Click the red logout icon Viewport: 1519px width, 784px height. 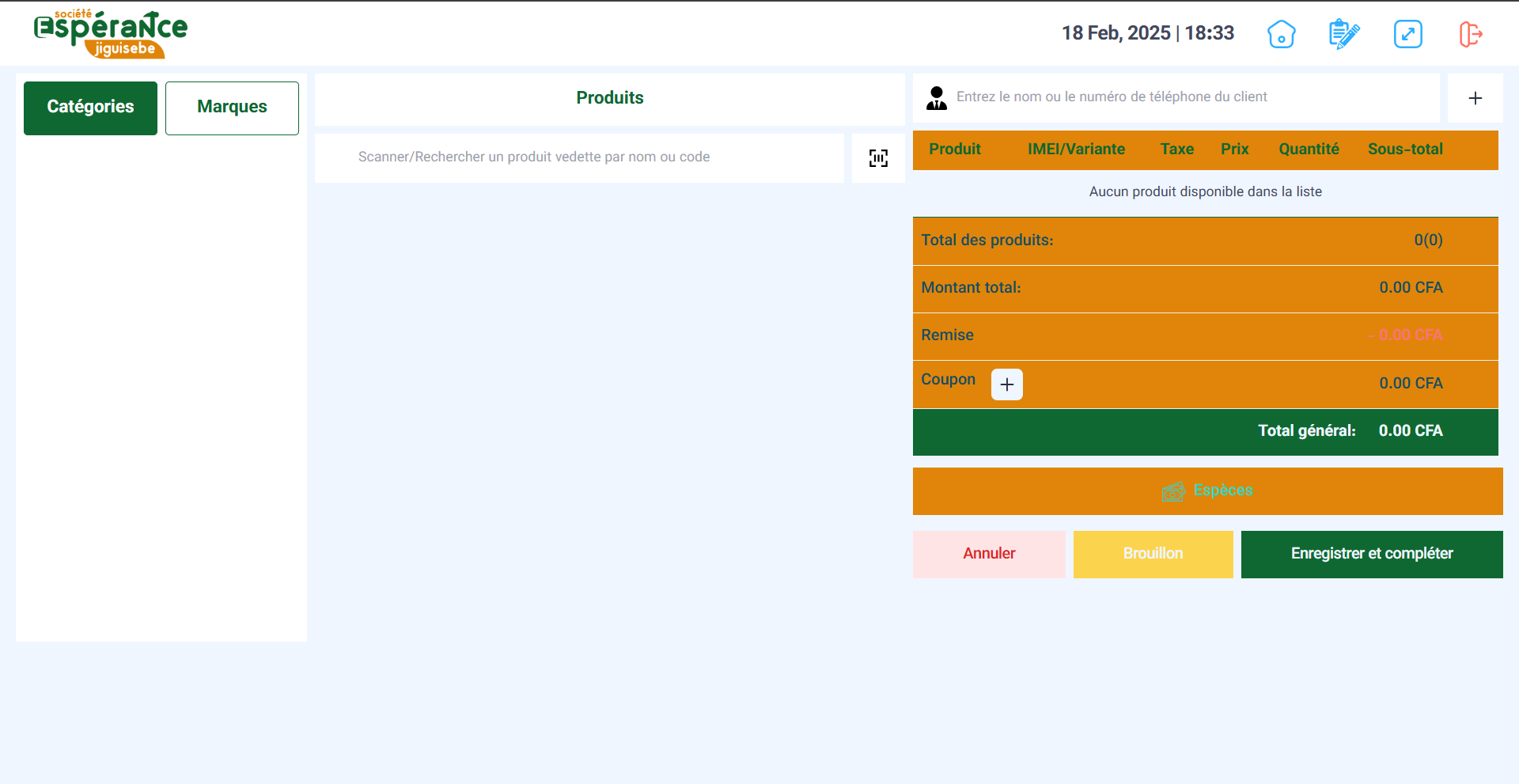pos(1470,34)
